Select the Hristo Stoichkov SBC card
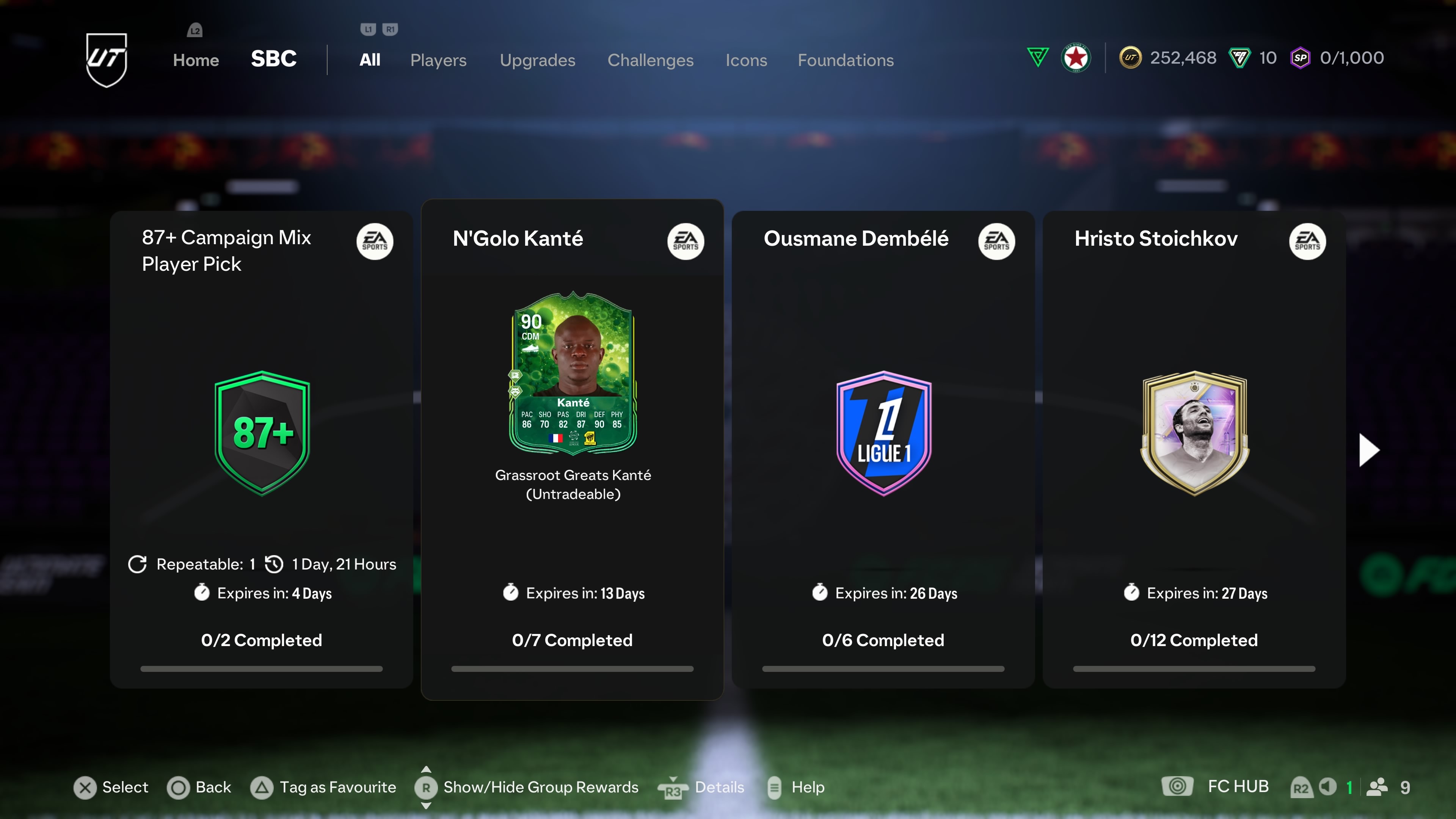 (1194, 449)
